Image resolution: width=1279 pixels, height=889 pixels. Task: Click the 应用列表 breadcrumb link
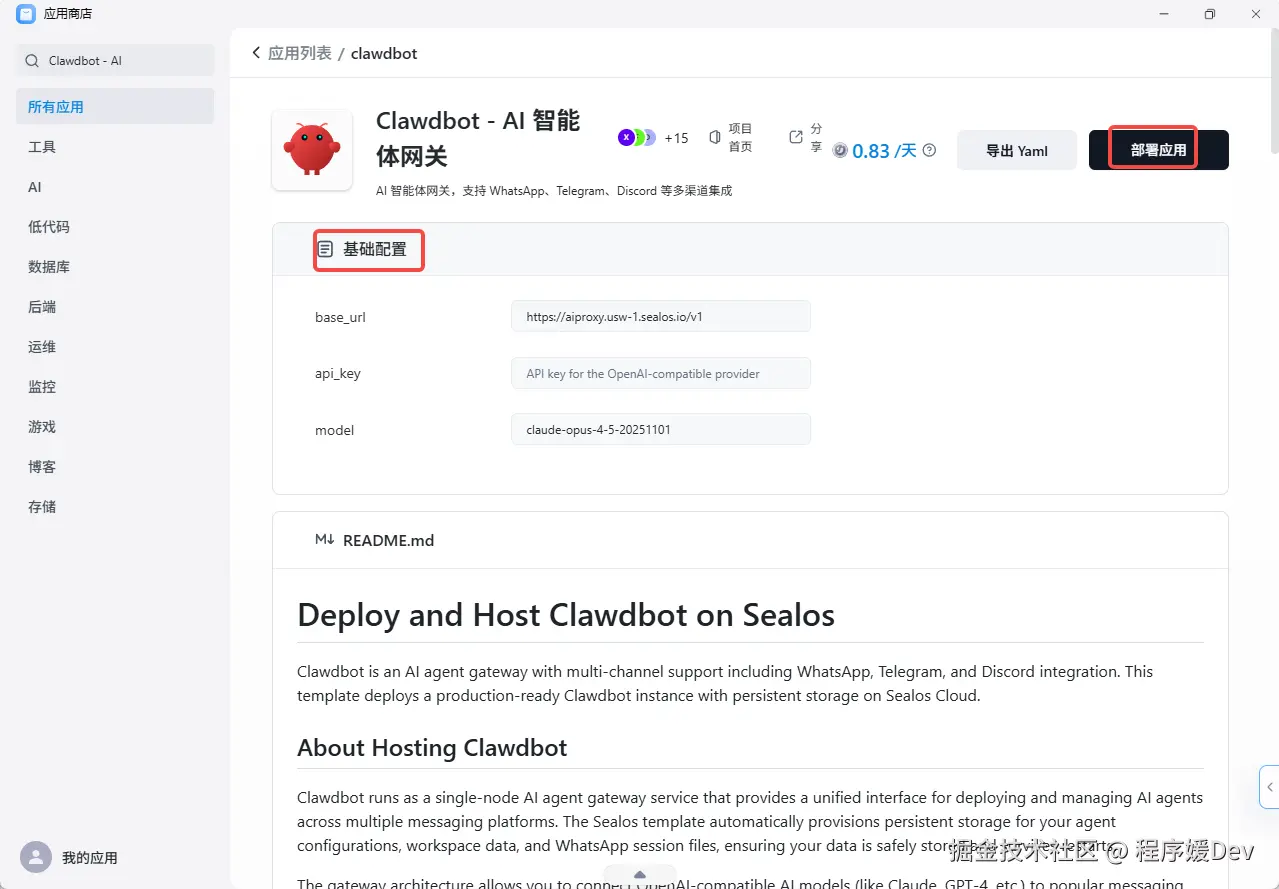pyautogui.click(x=300, y=53)
